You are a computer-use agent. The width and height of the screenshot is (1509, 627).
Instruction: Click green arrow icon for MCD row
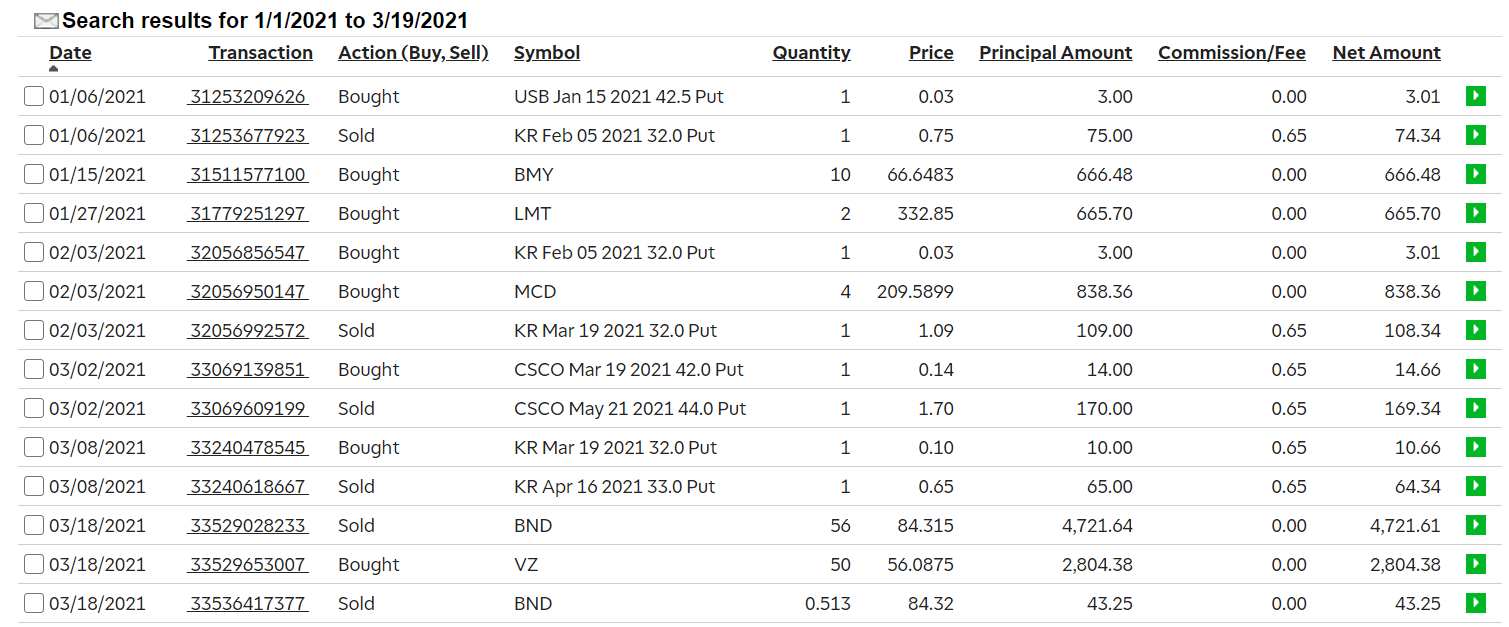(x=1475, y=291)
